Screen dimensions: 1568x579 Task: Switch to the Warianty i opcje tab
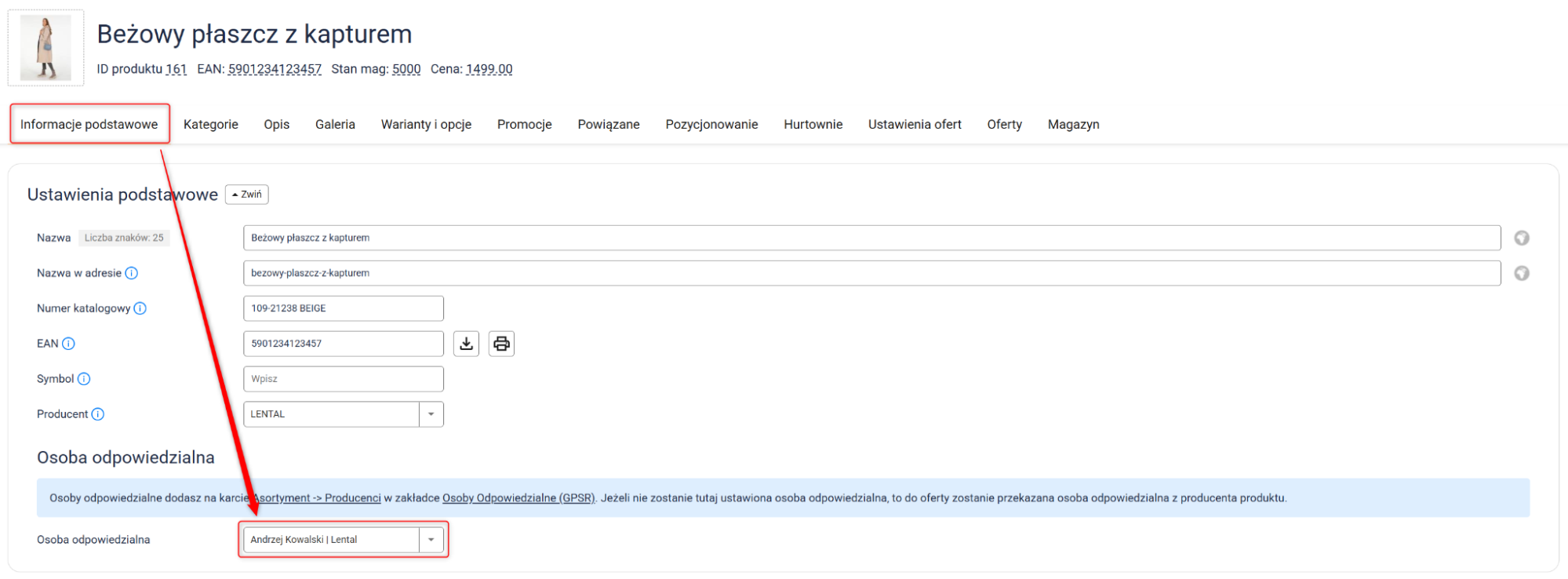click(426, 124)
